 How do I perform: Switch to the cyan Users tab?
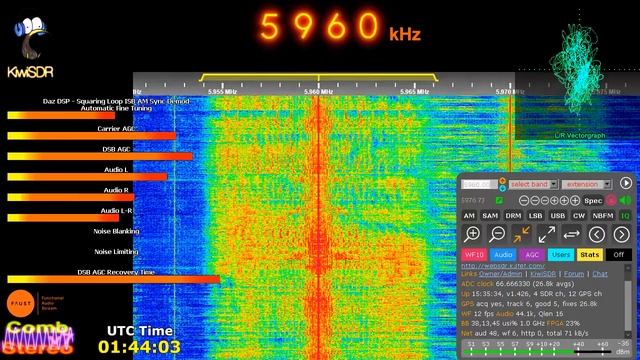[561, 255]
